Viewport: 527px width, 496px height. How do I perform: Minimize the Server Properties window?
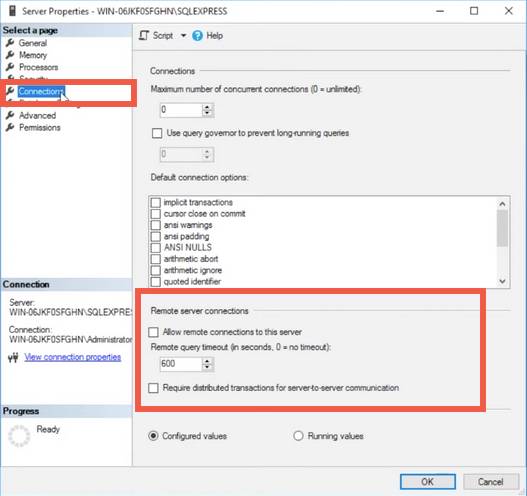pyautogui.click(x=440, y=11)
